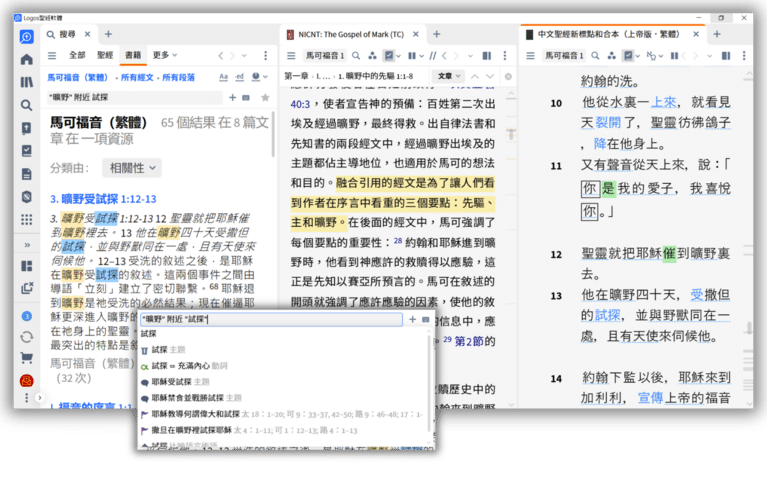The width and height of the screenshot is (767, 479).
Task: Click the blue notification badge showing 3
Action: coord(26,316)
